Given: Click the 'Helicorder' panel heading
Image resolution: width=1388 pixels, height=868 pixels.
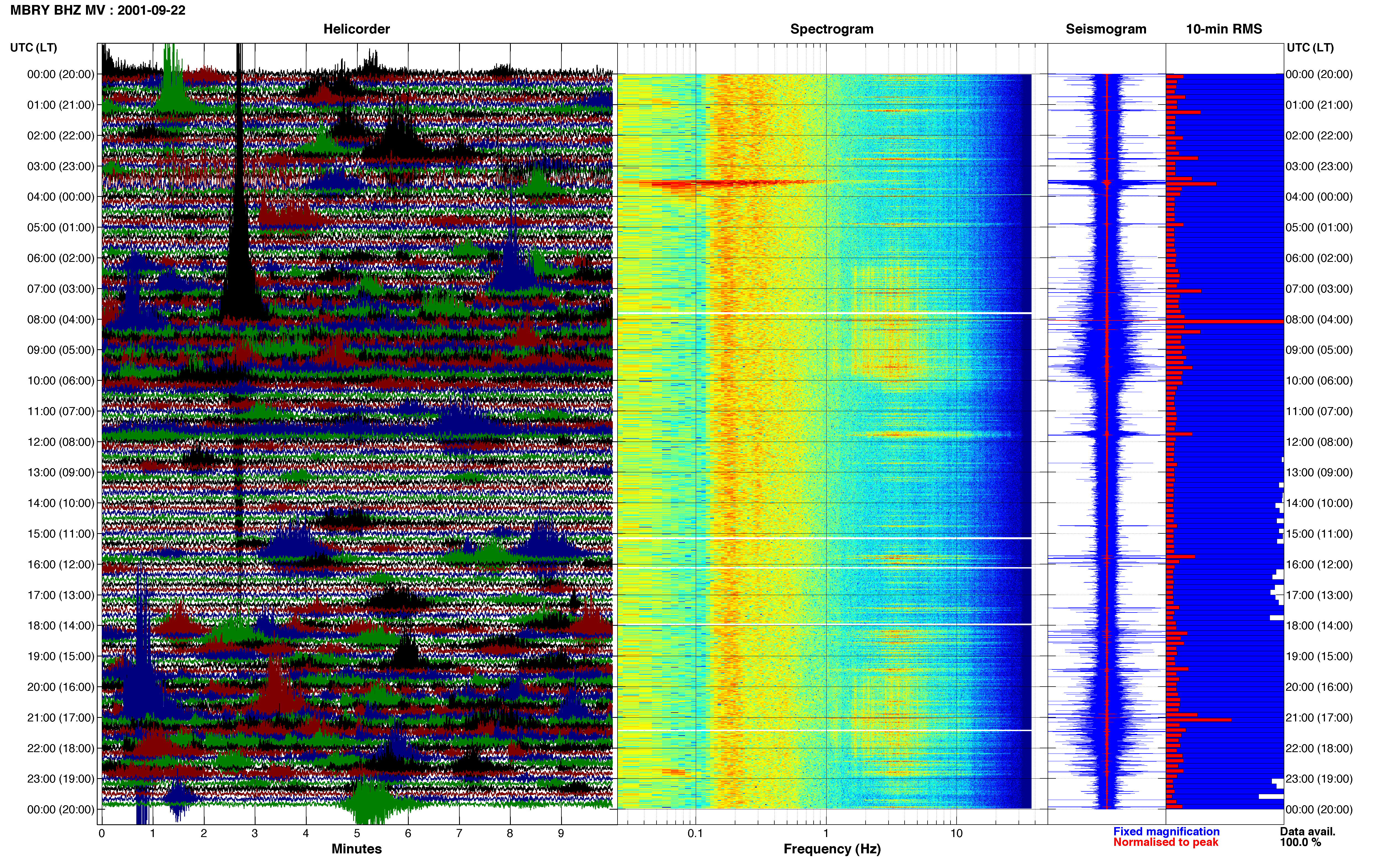Looking at the screenshot, I should click(356, 29).
